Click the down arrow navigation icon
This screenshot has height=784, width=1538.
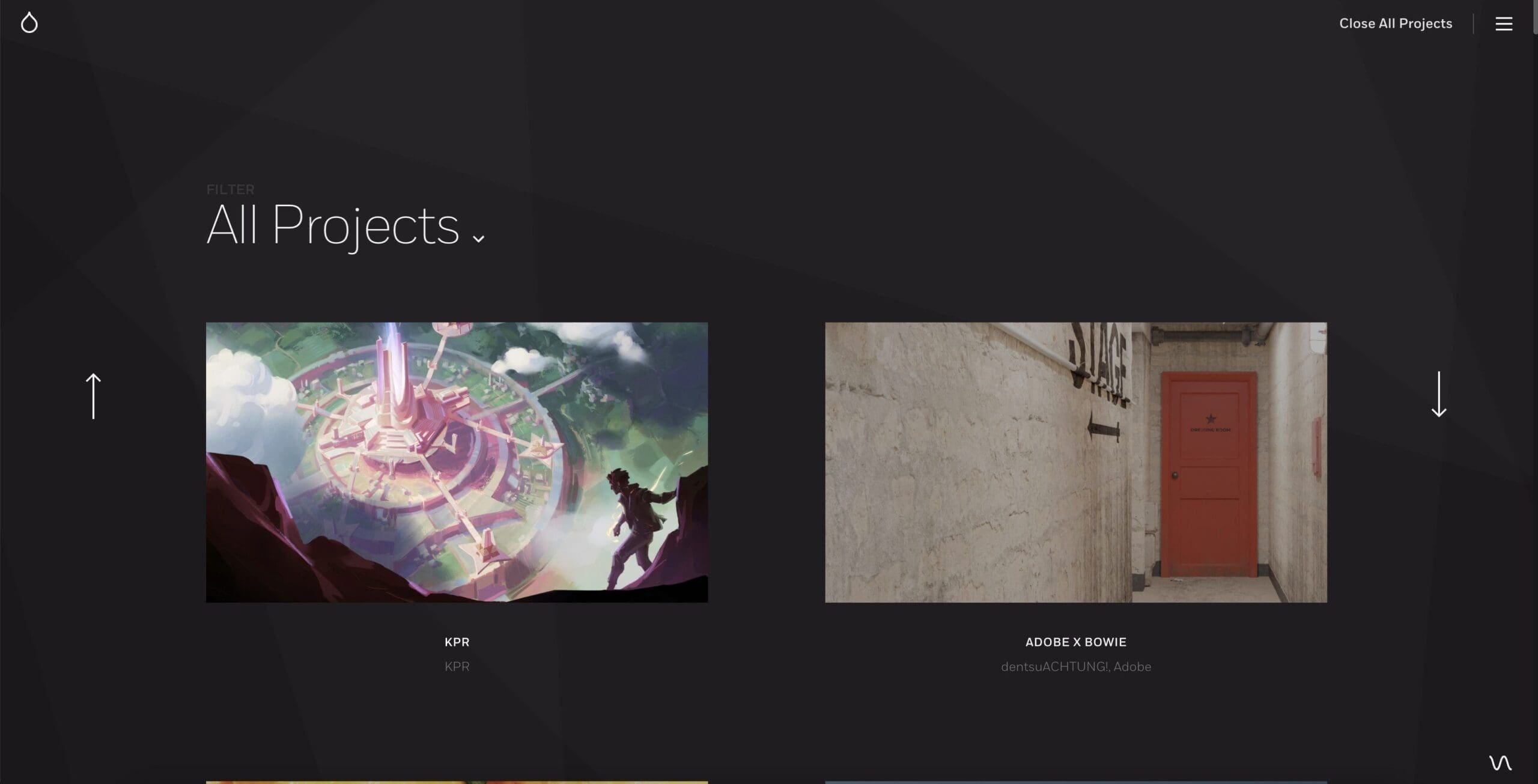point(1439,394)
